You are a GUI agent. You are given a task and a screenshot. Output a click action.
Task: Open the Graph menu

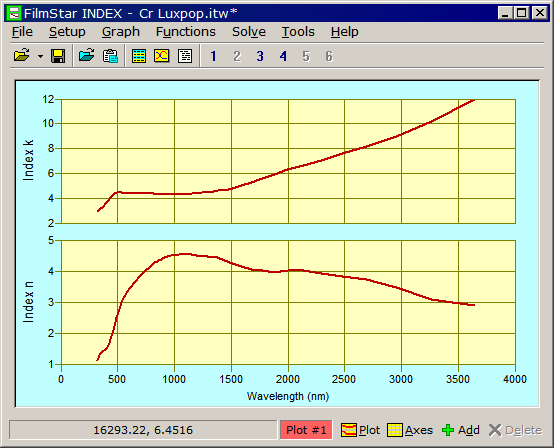click(x=121, y=32)
